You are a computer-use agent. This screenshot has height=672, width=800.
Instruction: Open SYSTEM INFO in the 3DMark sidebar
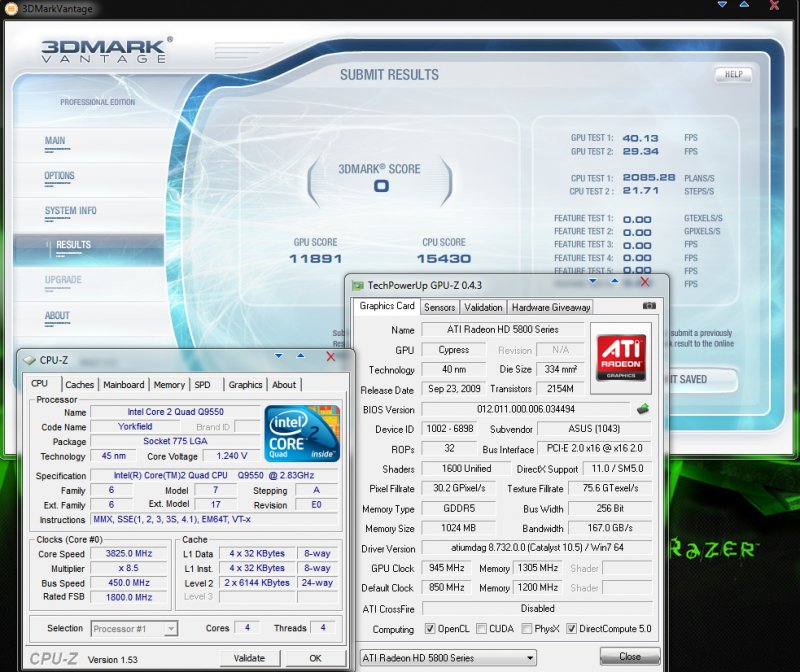pyautogui.click(x=70, y=211)
